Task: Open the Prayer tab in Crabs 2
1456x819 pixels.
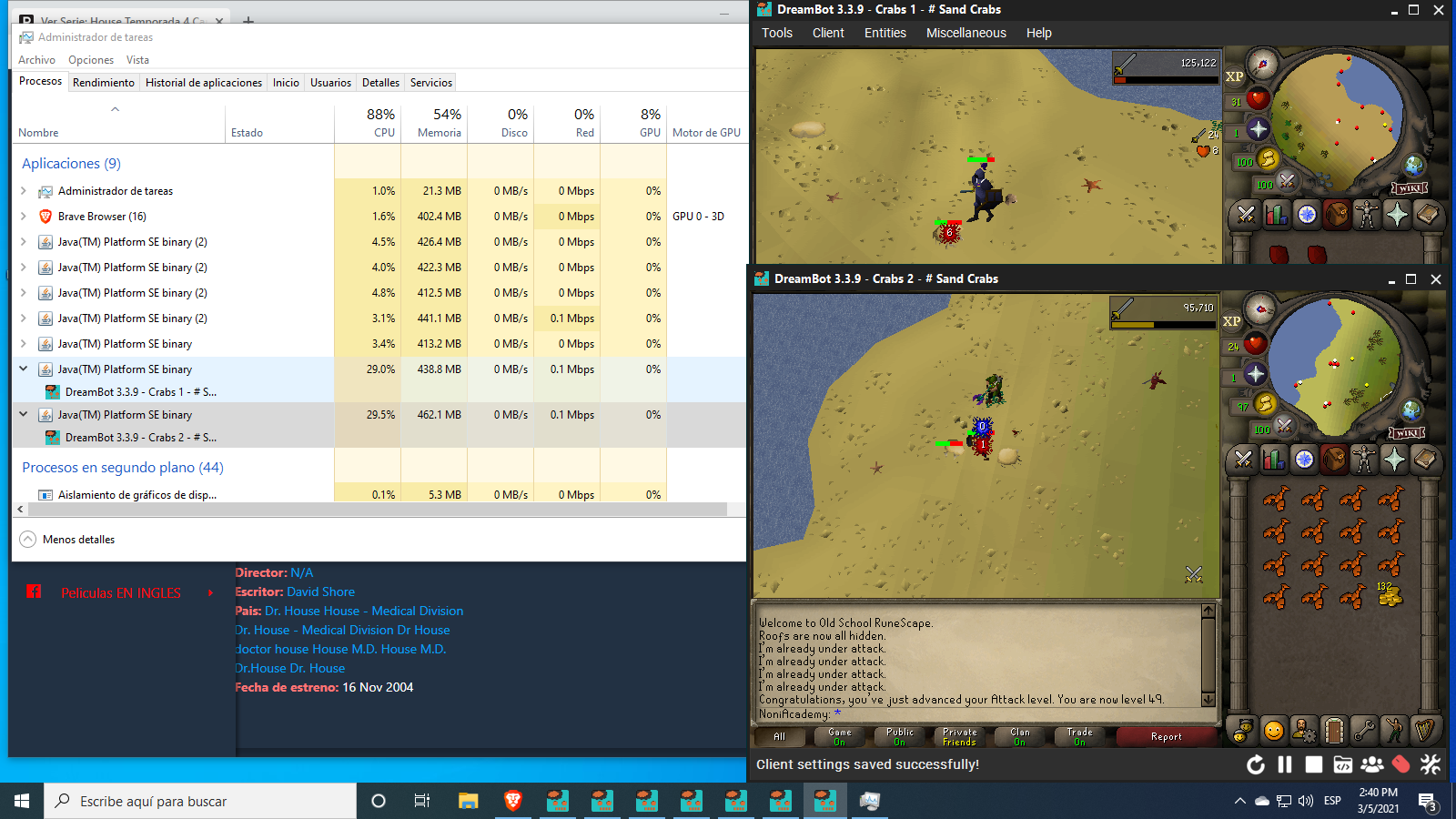Action: [1394, 460]
